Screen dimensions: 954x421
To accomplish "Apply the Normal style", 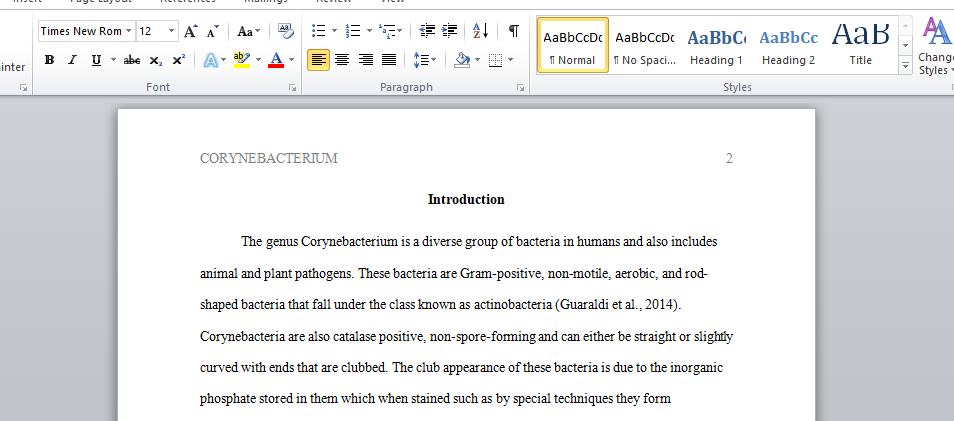I will pyautogui.click(x=573, y=45).
